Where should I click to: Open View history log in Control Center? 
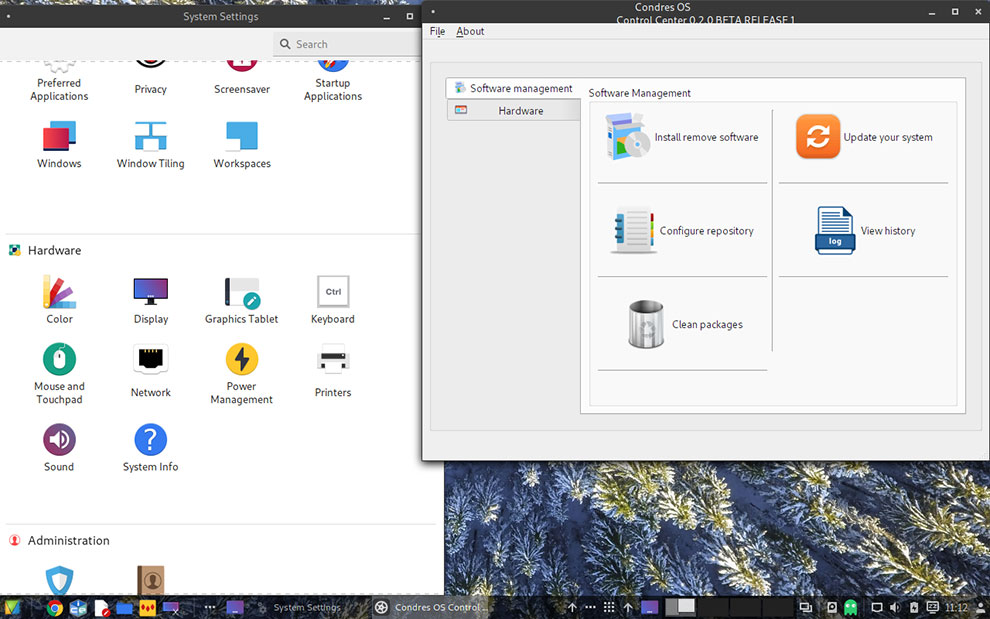coord(864,231)
